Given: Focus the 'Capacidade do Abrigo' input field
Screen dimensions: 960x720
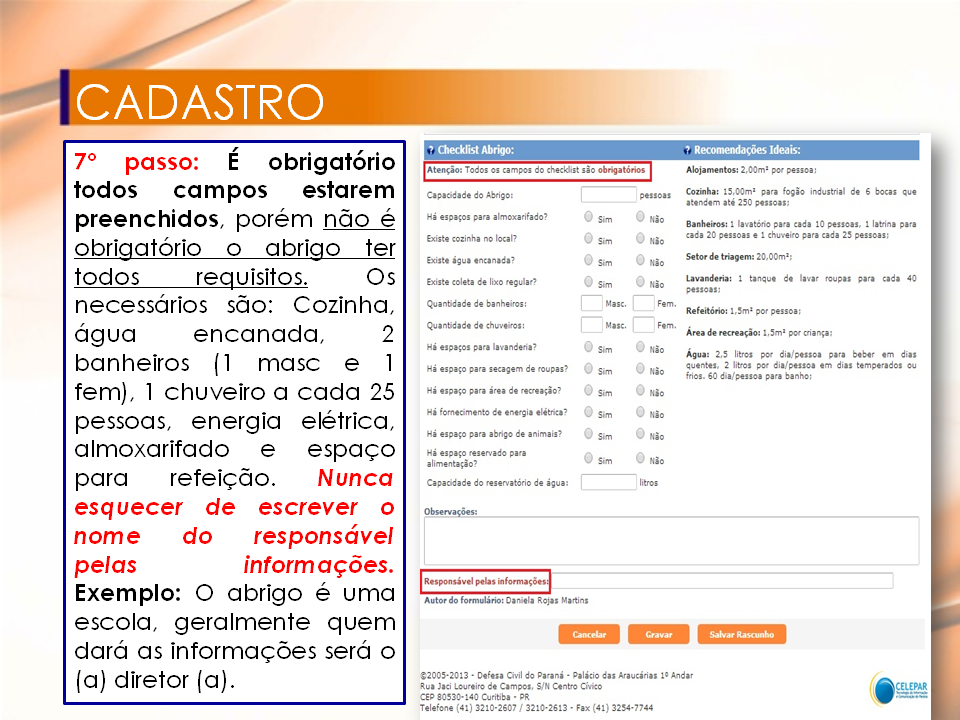Looking at the screenshot, I should [608, 195].
